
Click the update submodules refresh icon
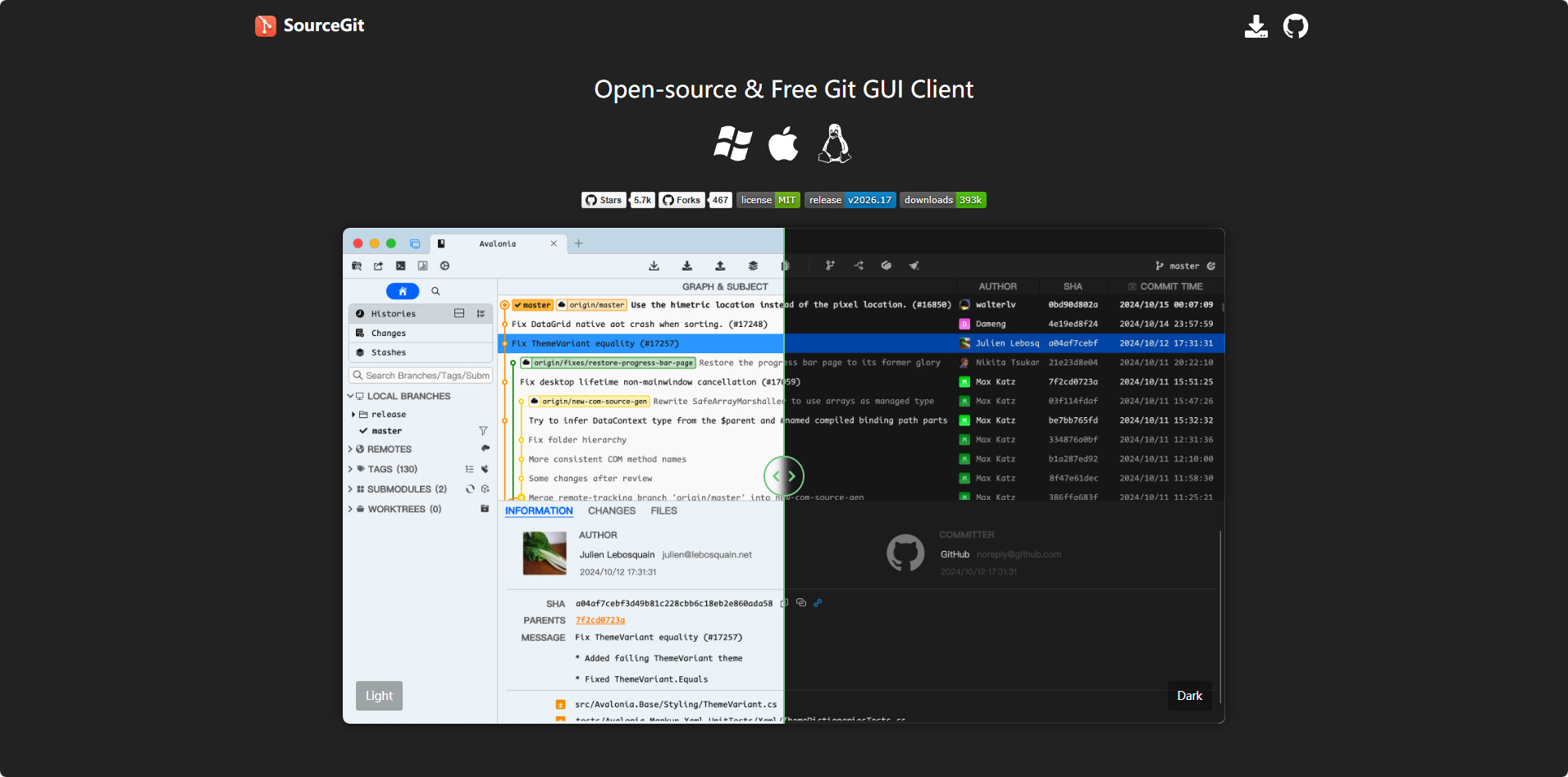470,489
